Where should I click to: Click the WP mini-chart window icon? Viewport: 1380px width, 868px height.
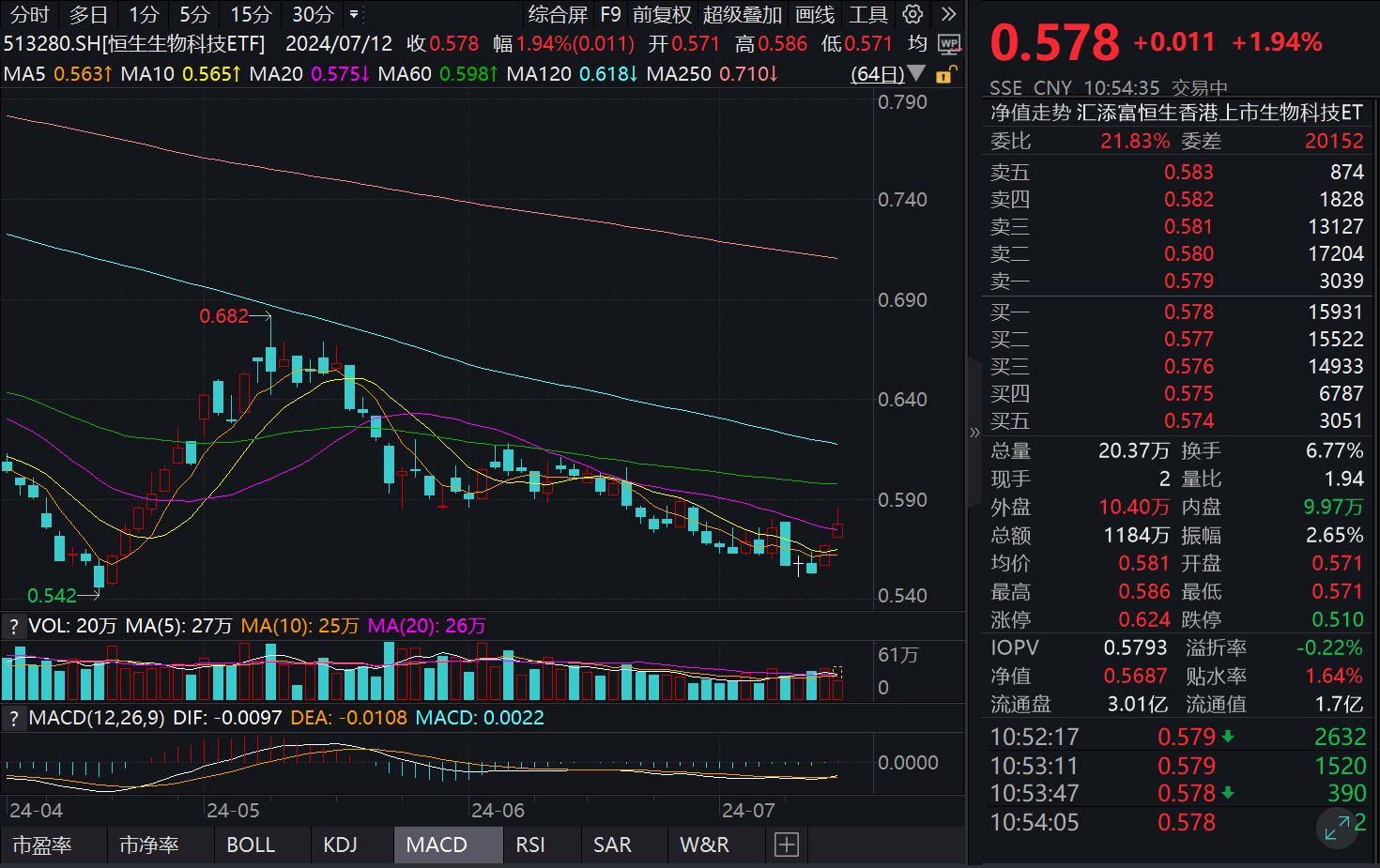(x=949, y=43)
